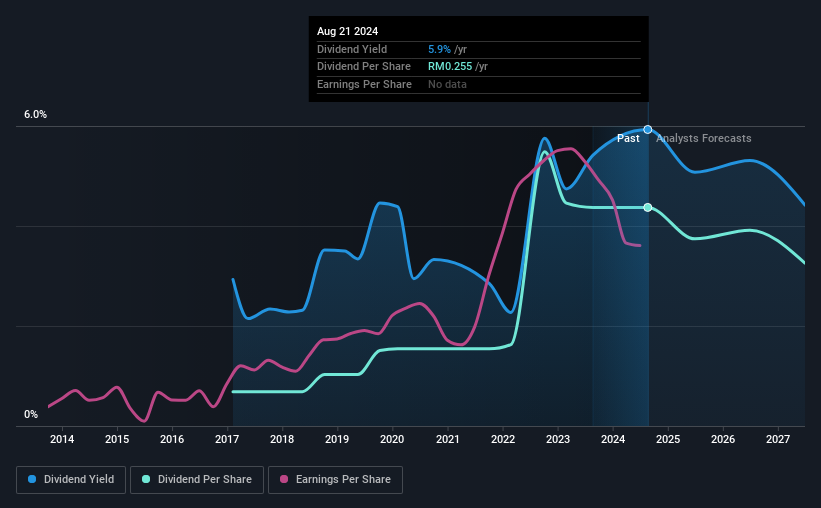821x508 pixels.
Task: Click the Analysts Forecasts label
Action: pyautogui.click(x=703, y=138)
